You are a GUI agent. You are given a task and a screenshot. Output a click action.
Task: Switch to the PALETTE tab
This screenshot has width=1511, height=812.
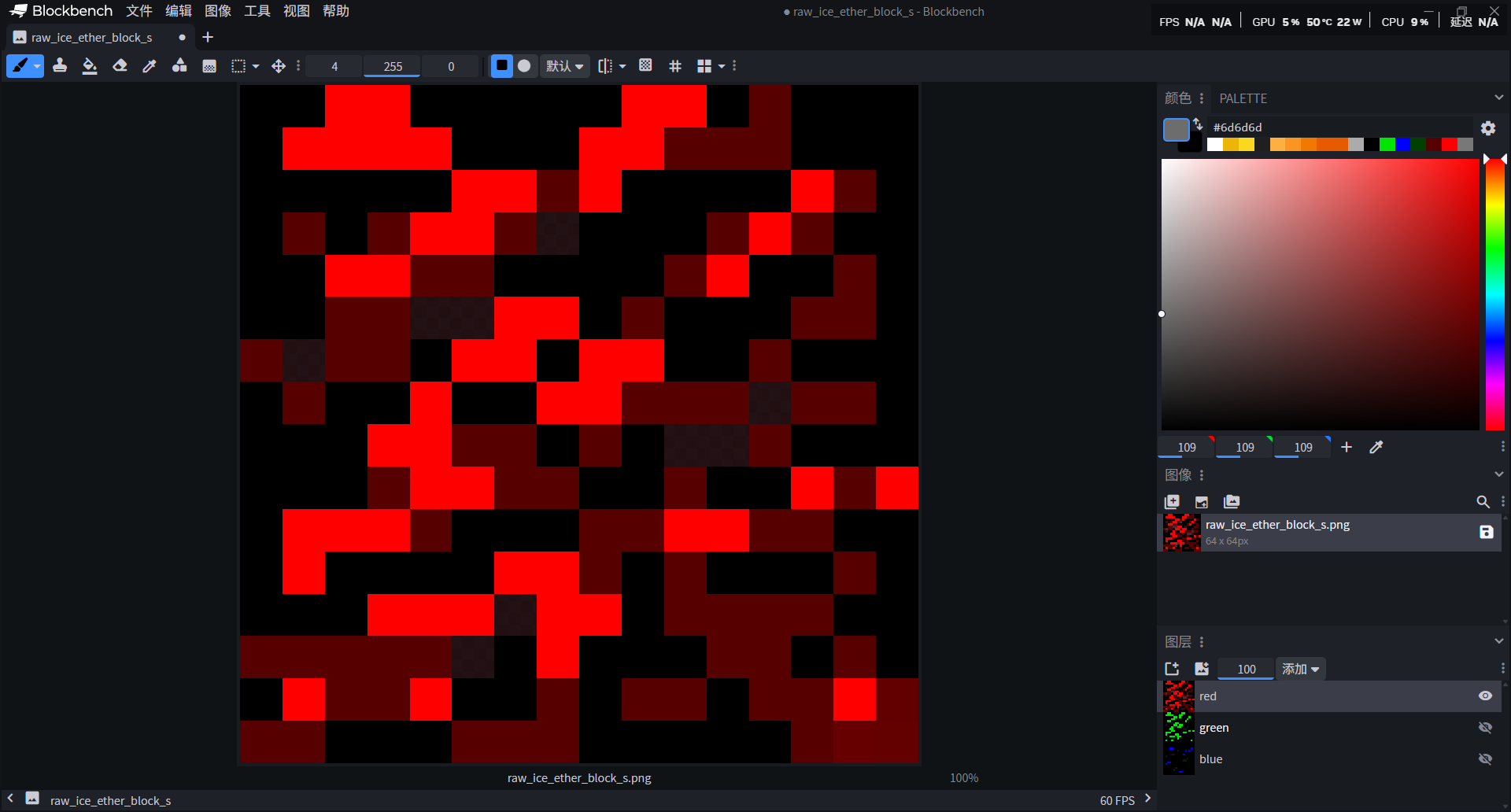tap(1243, 98)
